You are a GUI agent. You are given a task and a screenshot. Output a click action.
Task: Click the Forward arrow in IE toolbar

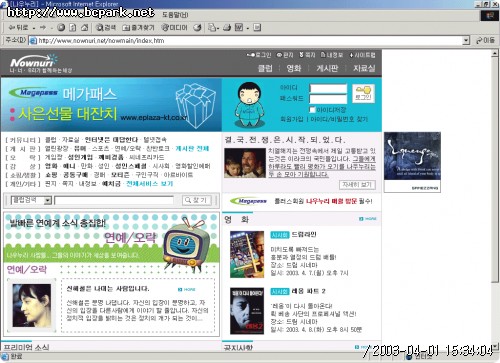point(43,27)
